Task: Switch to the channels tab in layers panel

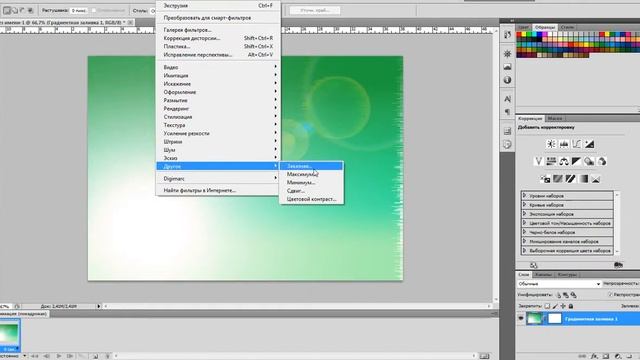Action: 543,275
